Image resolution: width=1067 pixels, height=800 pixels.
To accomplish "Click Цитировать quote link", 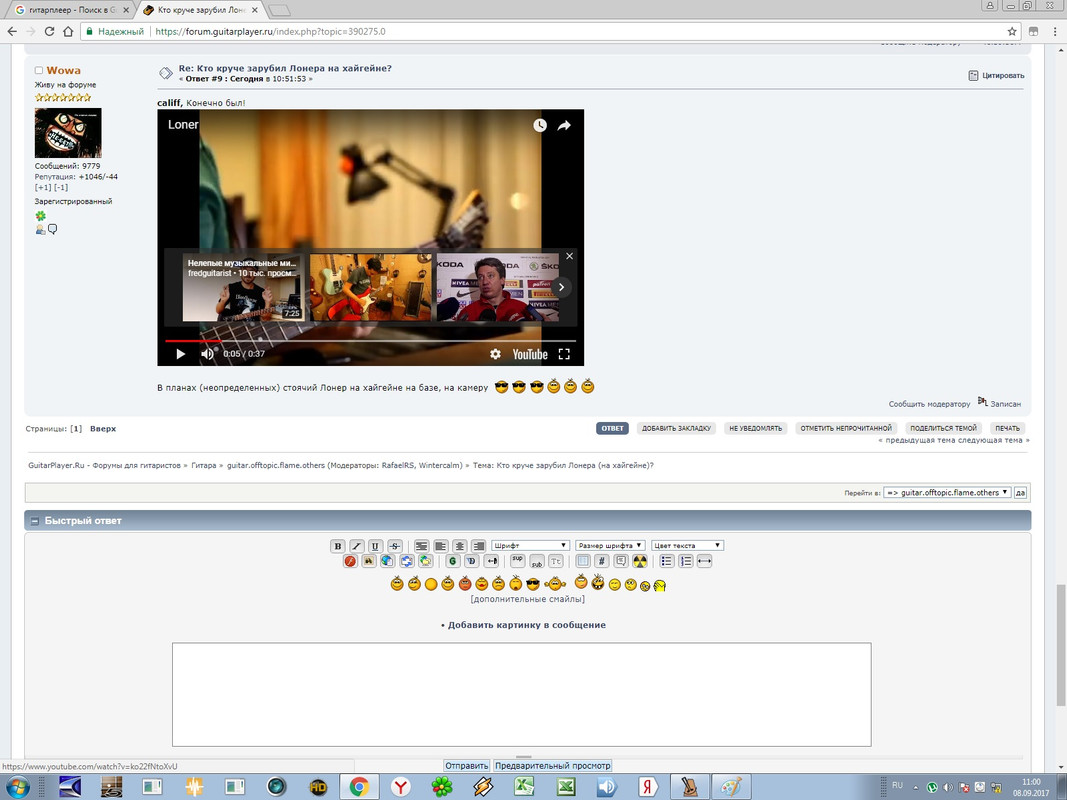I will 996,76.
